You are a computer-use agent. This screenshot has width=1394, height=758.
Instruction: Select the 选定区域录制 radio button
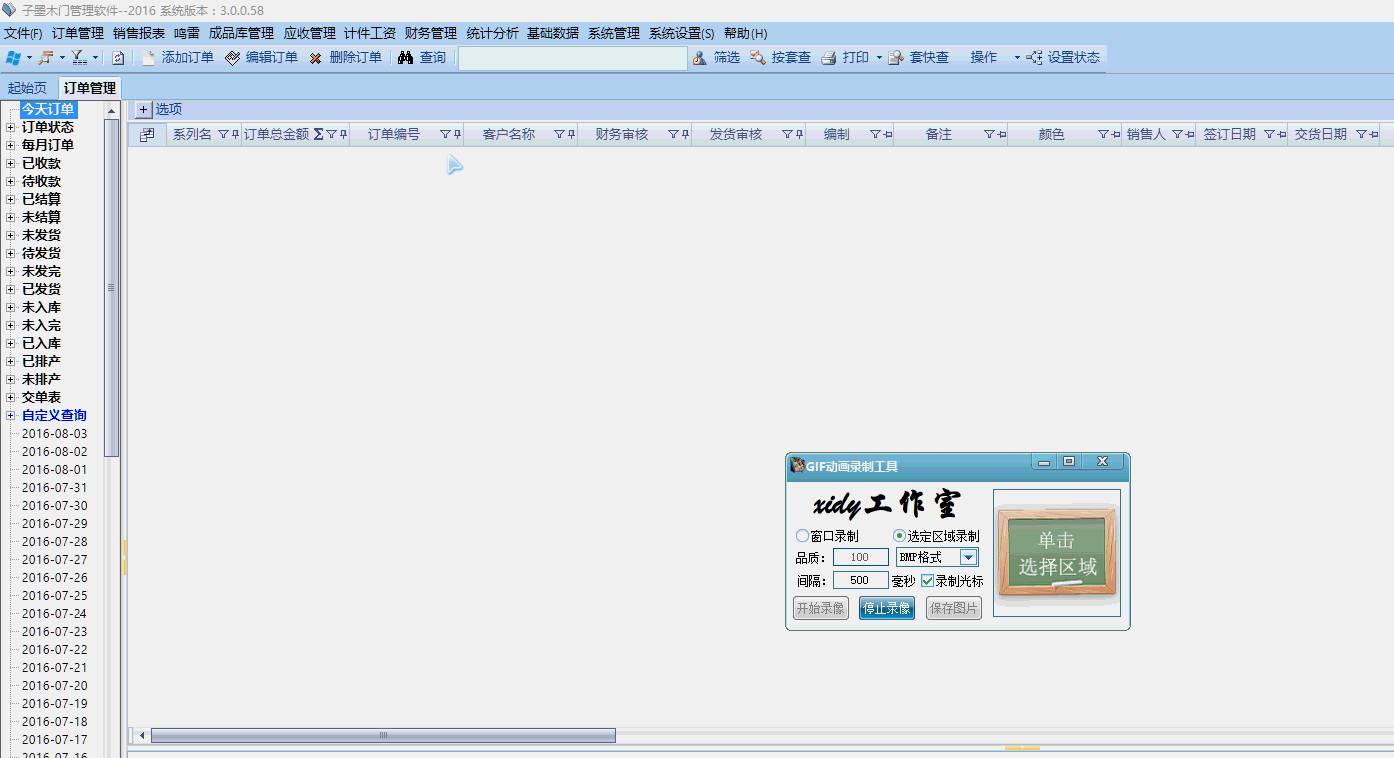tap(899, 536)
